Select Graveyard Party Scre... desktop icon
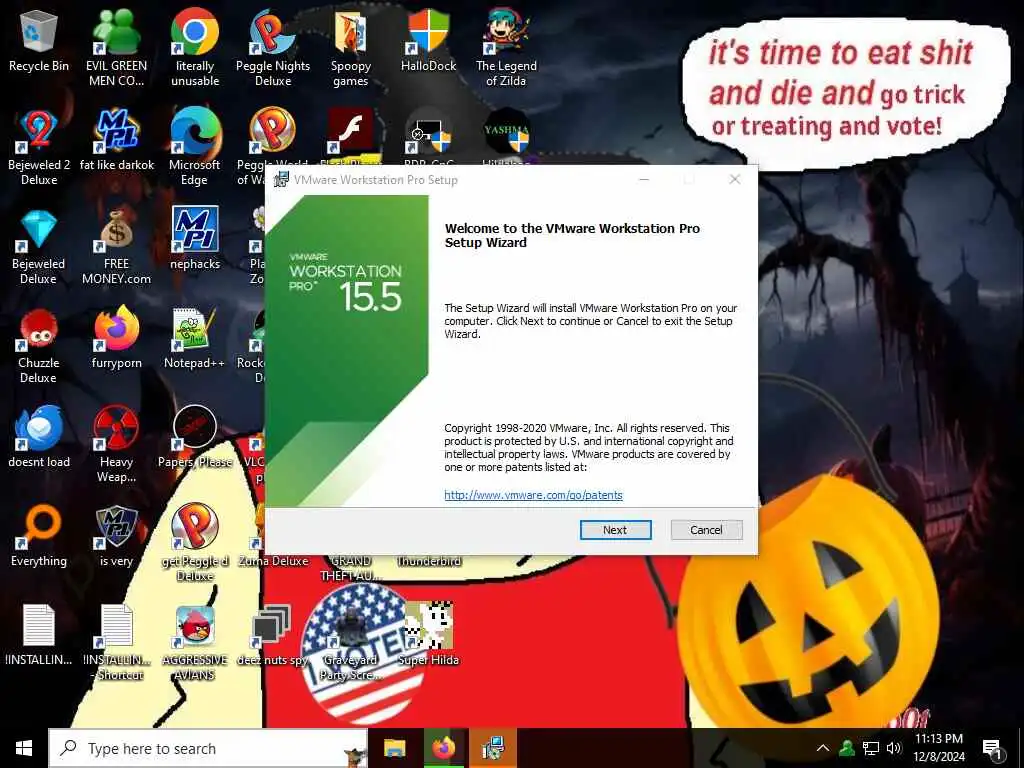This screenshot has height=768, width=1024. pyautogui.click(x=351, y=643)
